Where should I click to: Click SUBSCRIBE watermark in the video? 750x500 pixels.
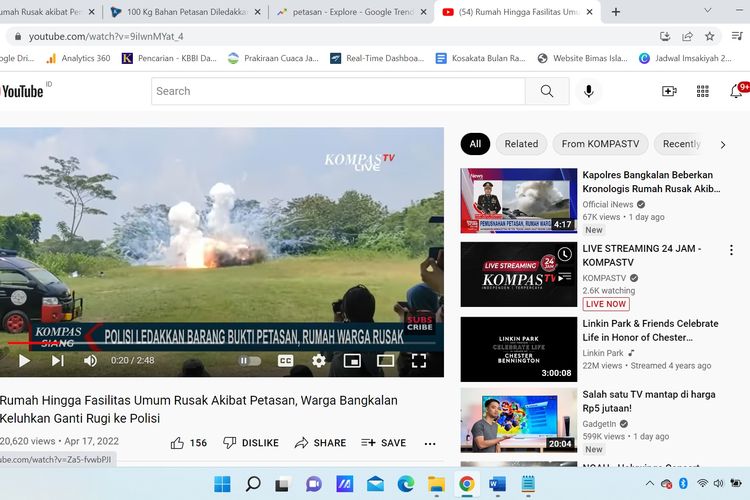pyautogui.click(x=419, y=323)
